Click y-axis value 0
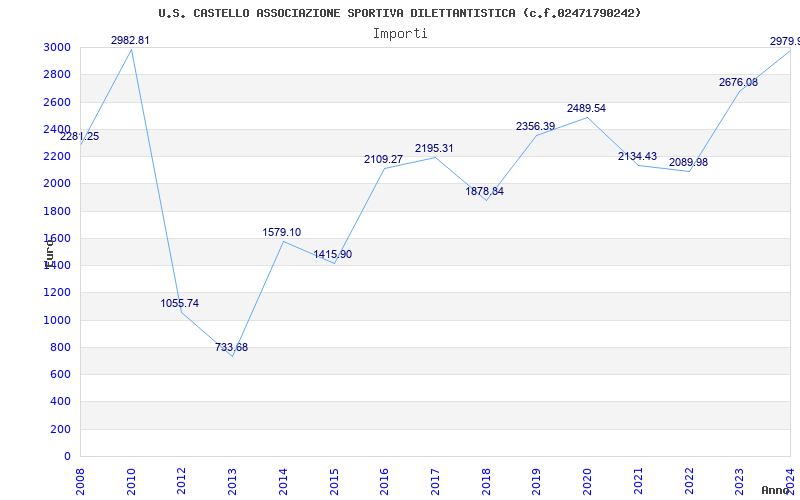The height and width of the screenshot is (500, 800). point(68,457)
